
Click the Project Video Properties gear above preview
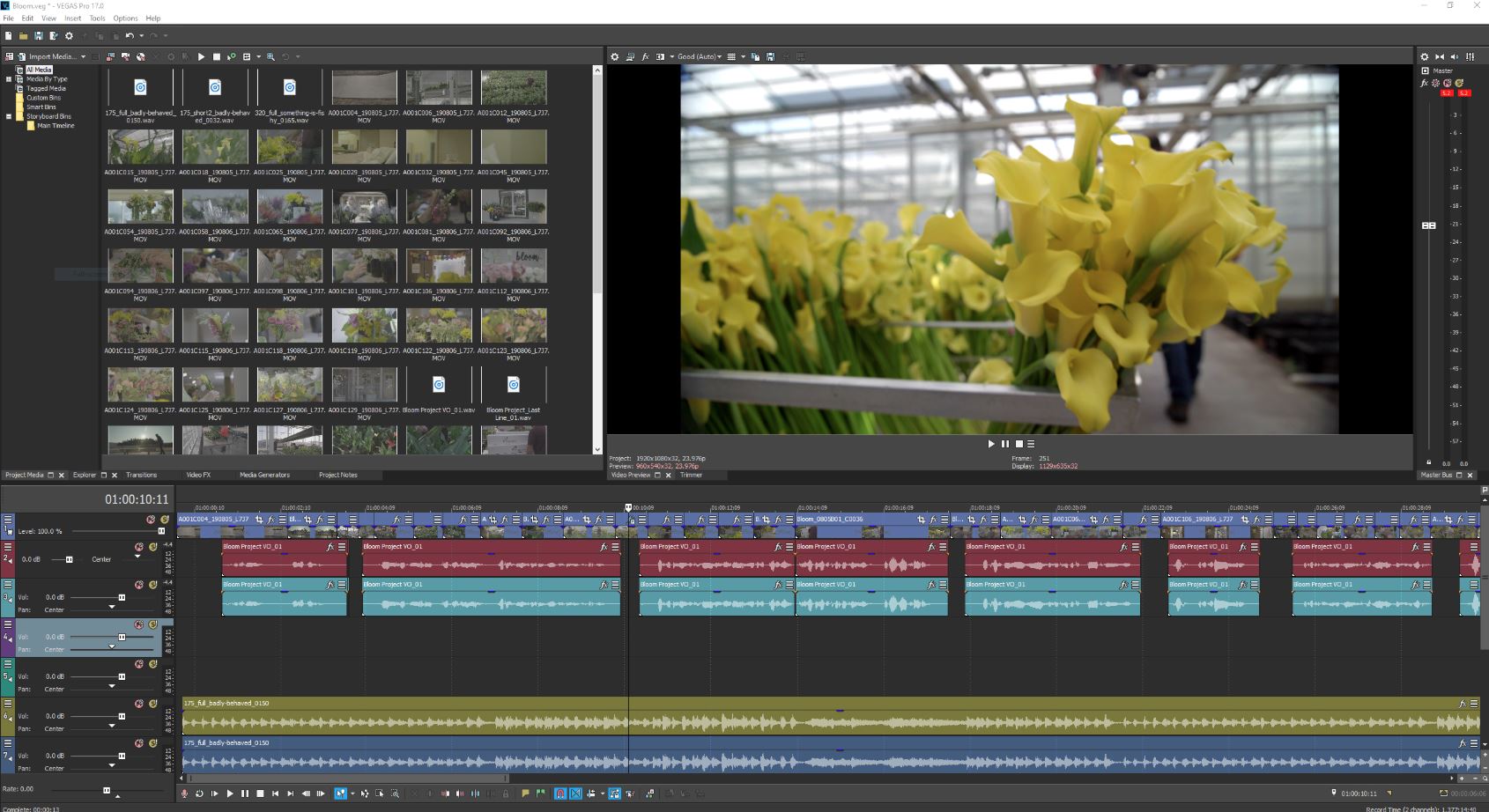click(614, 55)
